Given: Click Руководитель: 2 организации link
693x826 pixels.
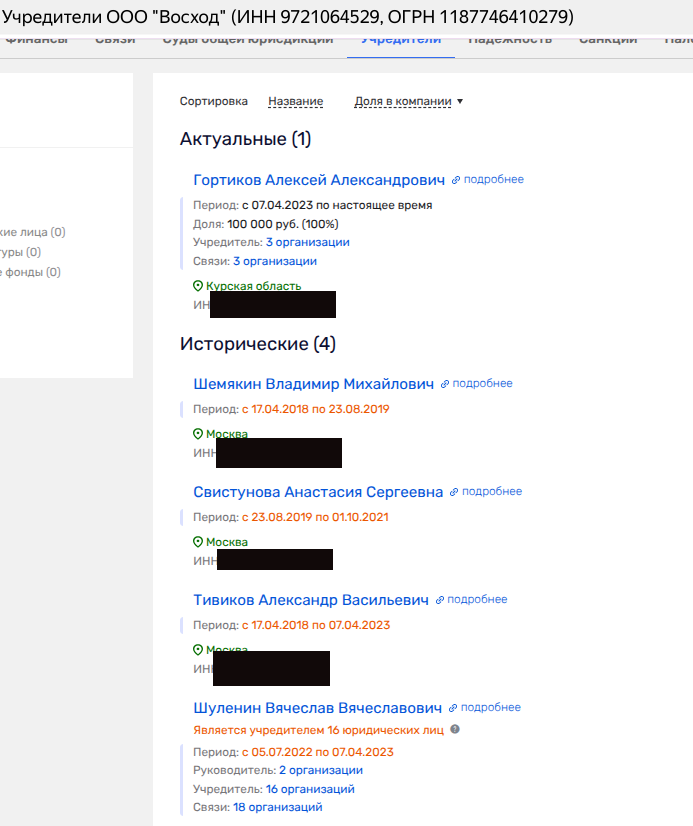Looking at the screenshot, I should tap(320, 770).
